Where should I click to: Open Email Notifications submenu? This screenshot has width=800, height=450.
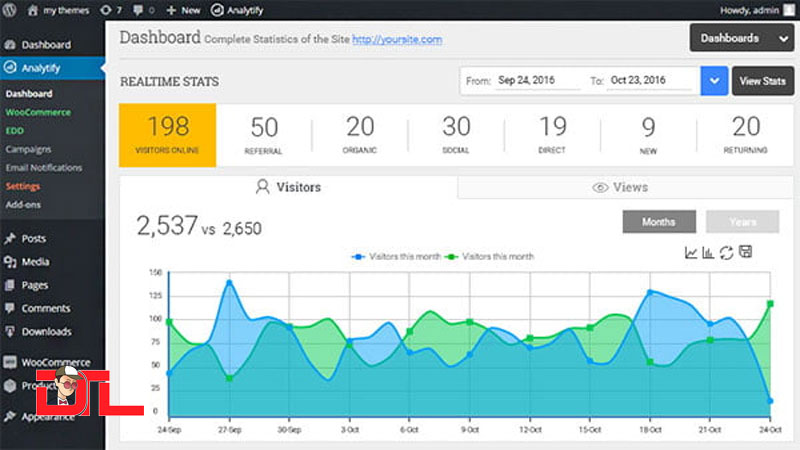click(x=44, y=168)
